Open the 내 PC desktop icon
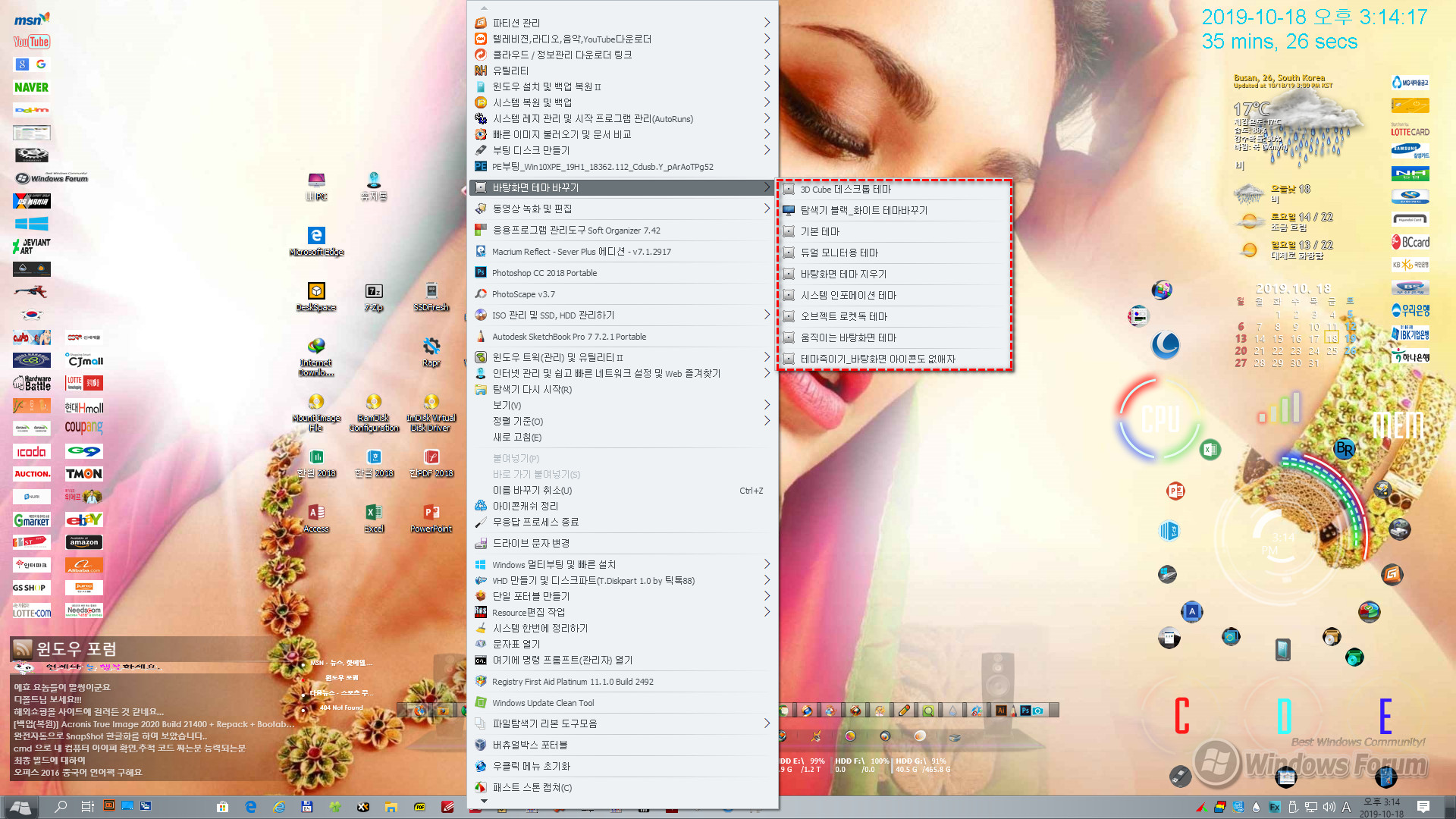Image resolution: width=1456 pixels, height=819 pixels. [x=316, y=186]
